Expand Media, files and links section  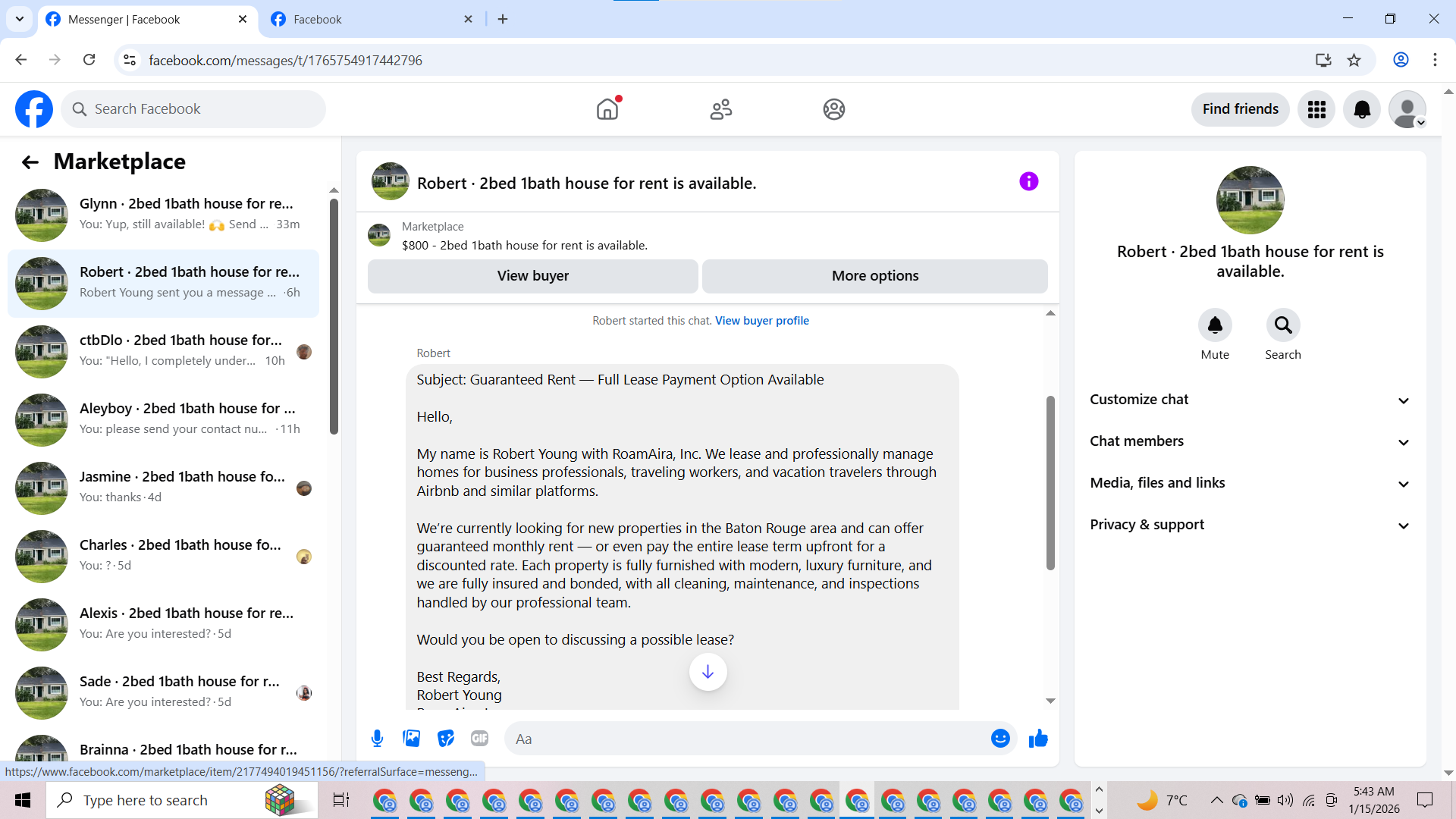coord(1250,483)
